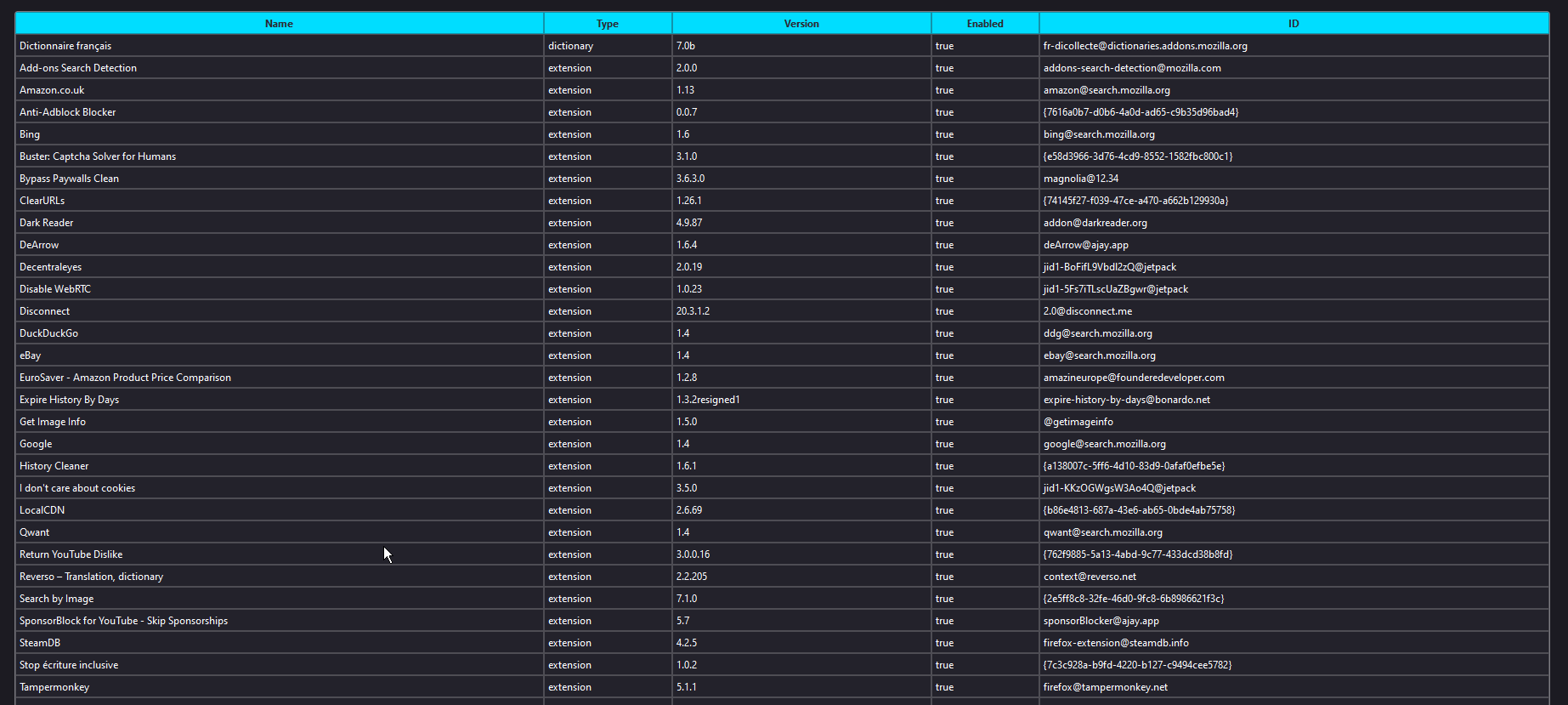Click the Bing name cell
This screenshot has width=1568, height=705.
tap(279, 134)
